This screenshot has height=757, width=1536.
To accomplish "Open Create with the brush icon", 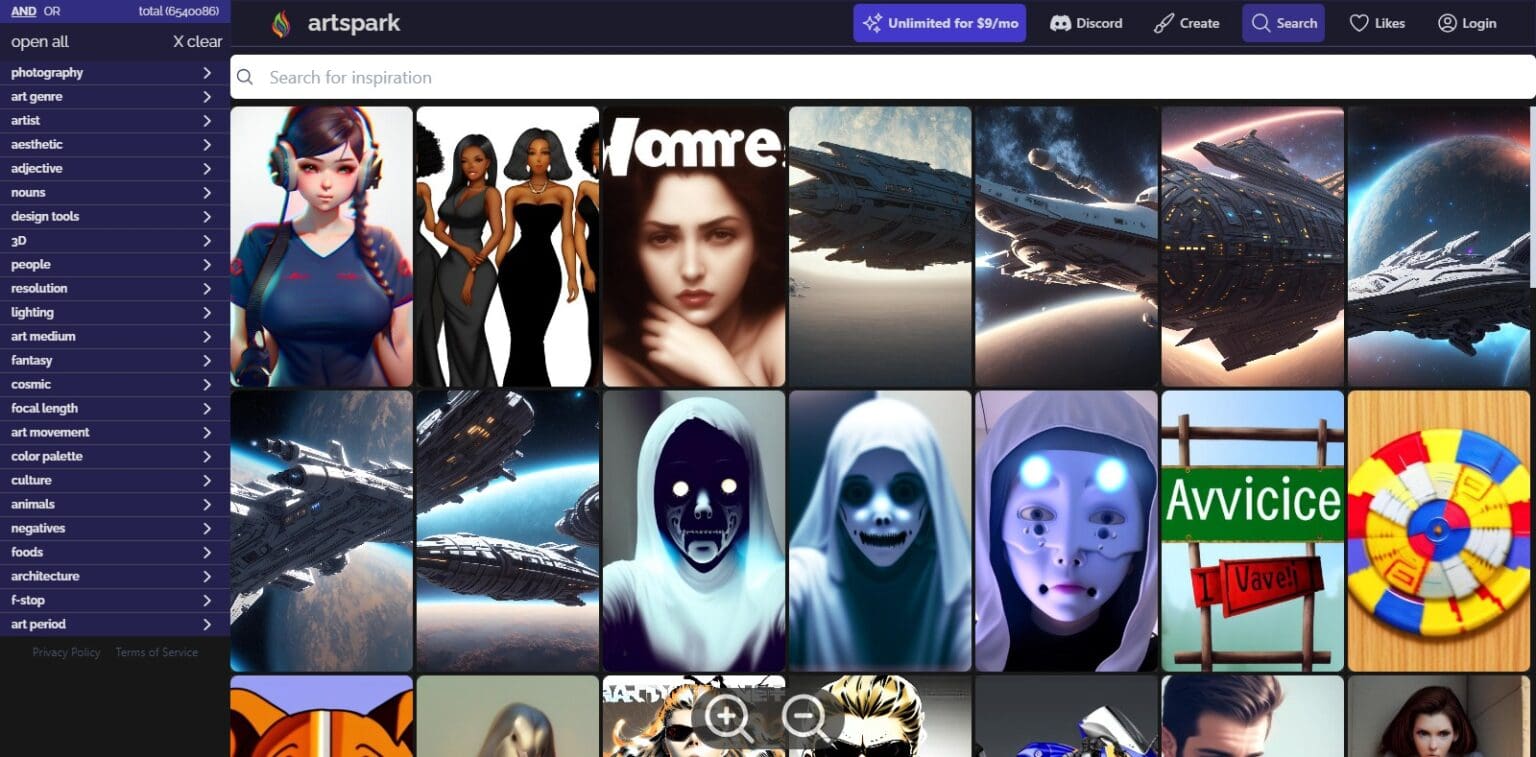I will click(1163, 23).
